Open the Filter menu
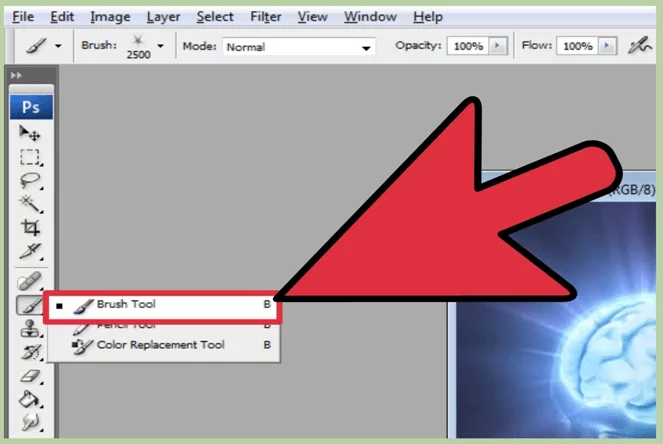This screenshot has height=444, width=663. (266, 17)
